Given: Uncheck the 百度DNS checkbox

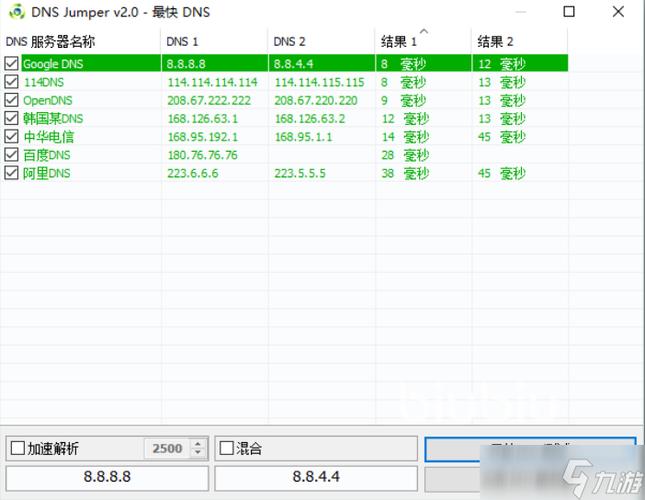Looking at the screenshot, I should coord(11,155).
